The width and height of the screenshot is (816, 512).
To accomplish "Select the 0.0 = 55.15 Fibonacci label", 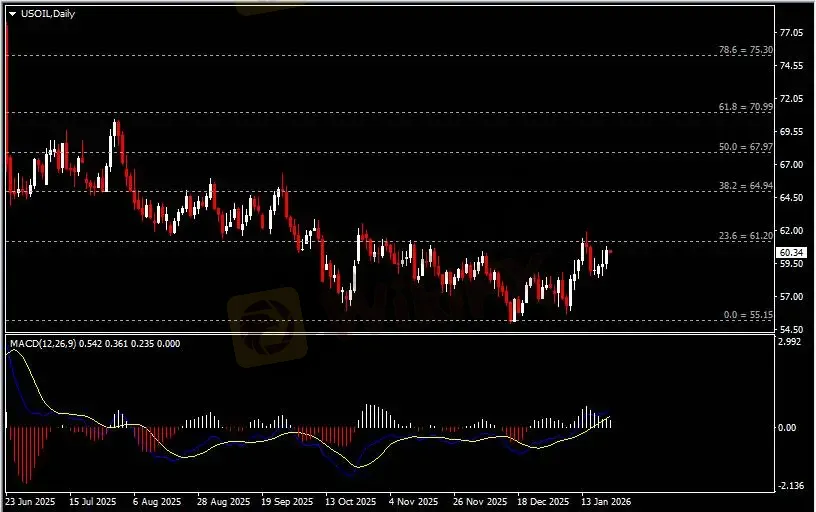I will [x=748, y=314].
